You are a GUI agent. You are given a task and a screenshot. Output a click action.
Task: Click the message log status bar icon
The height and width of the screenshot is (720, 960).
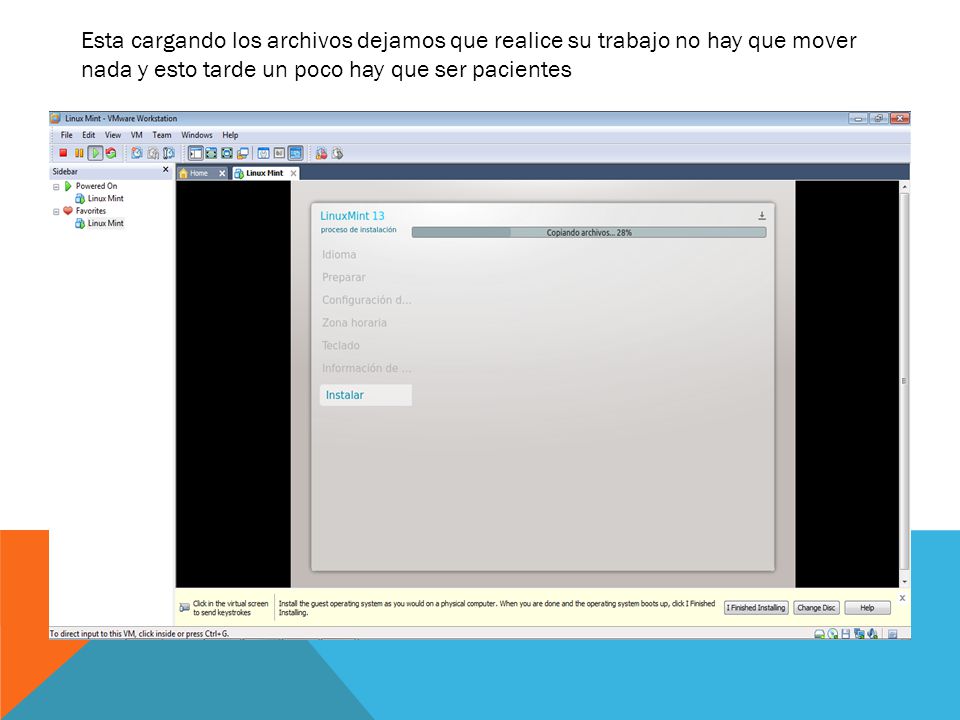[x=893, y=634]
